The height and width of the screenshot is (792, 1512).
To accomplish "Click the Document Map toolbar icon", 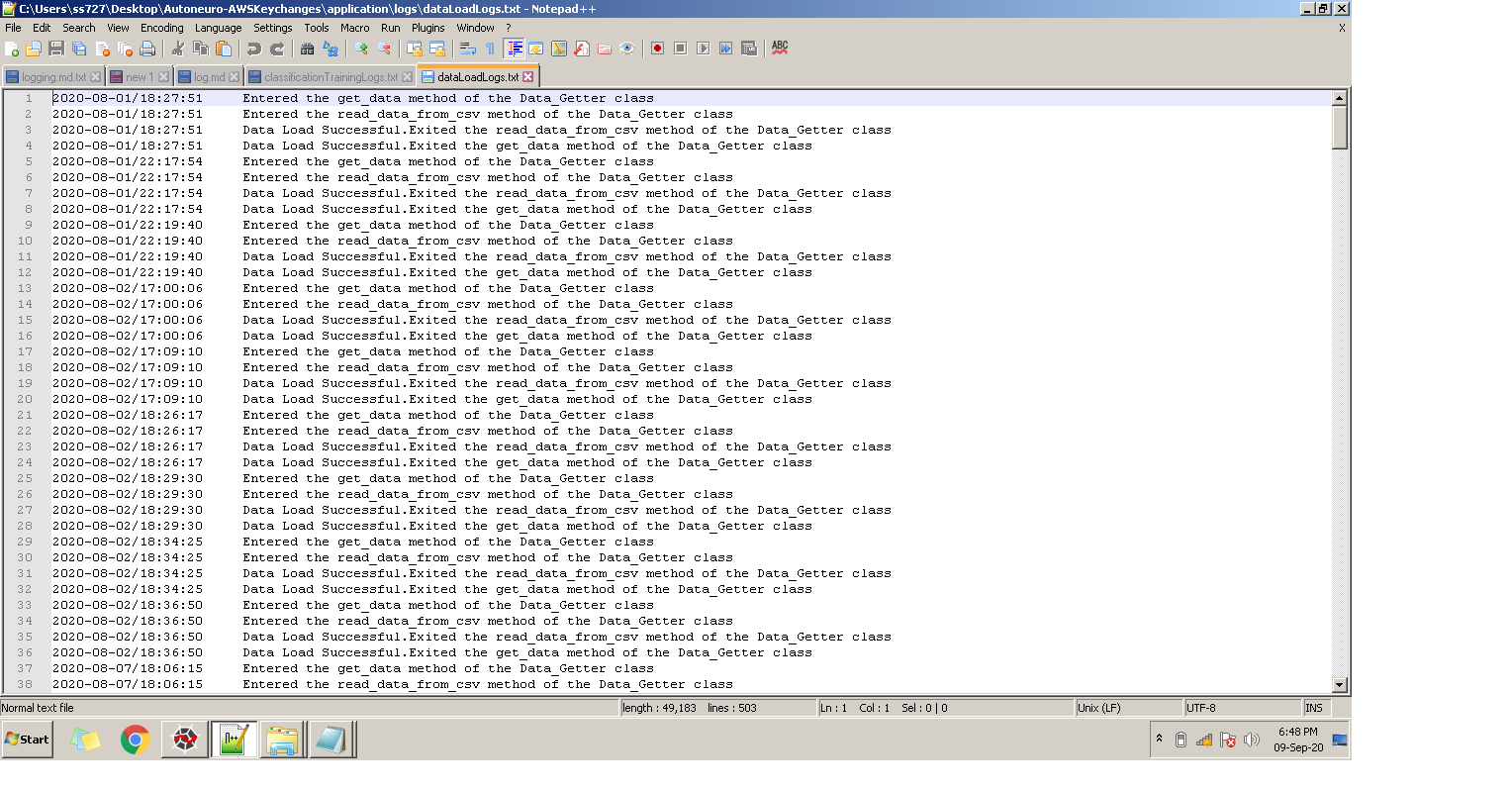I will pos(559,48).
